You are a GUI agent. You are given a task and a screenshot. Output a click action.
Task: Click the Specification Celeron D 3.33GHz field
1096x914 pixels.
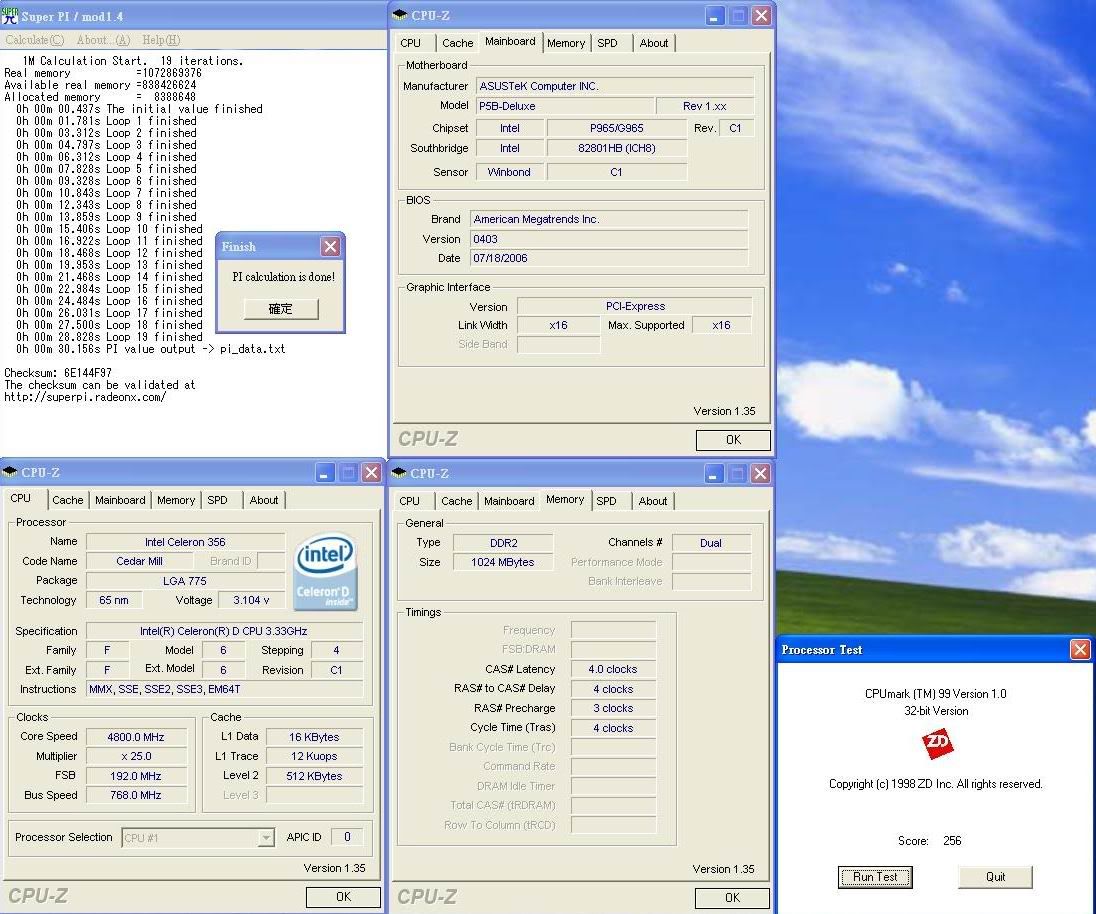224,631
